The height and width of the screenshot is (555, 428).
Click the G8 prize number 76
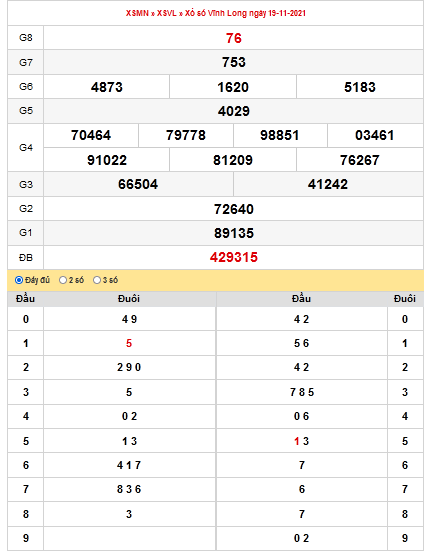coord(234,38)
